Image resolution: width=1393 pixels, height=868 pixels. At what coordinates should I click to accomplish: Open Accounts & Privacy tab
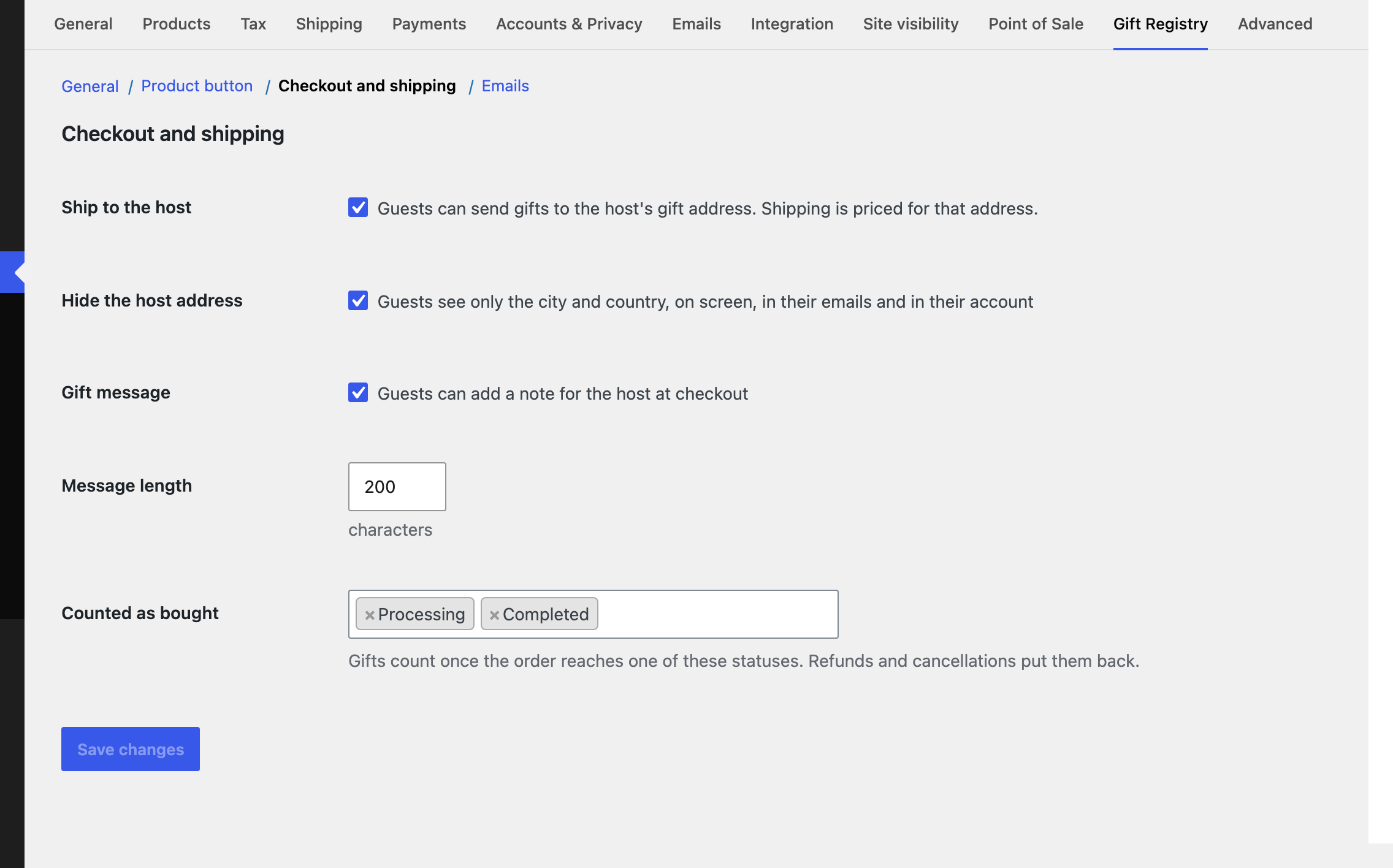coord(569,24)
